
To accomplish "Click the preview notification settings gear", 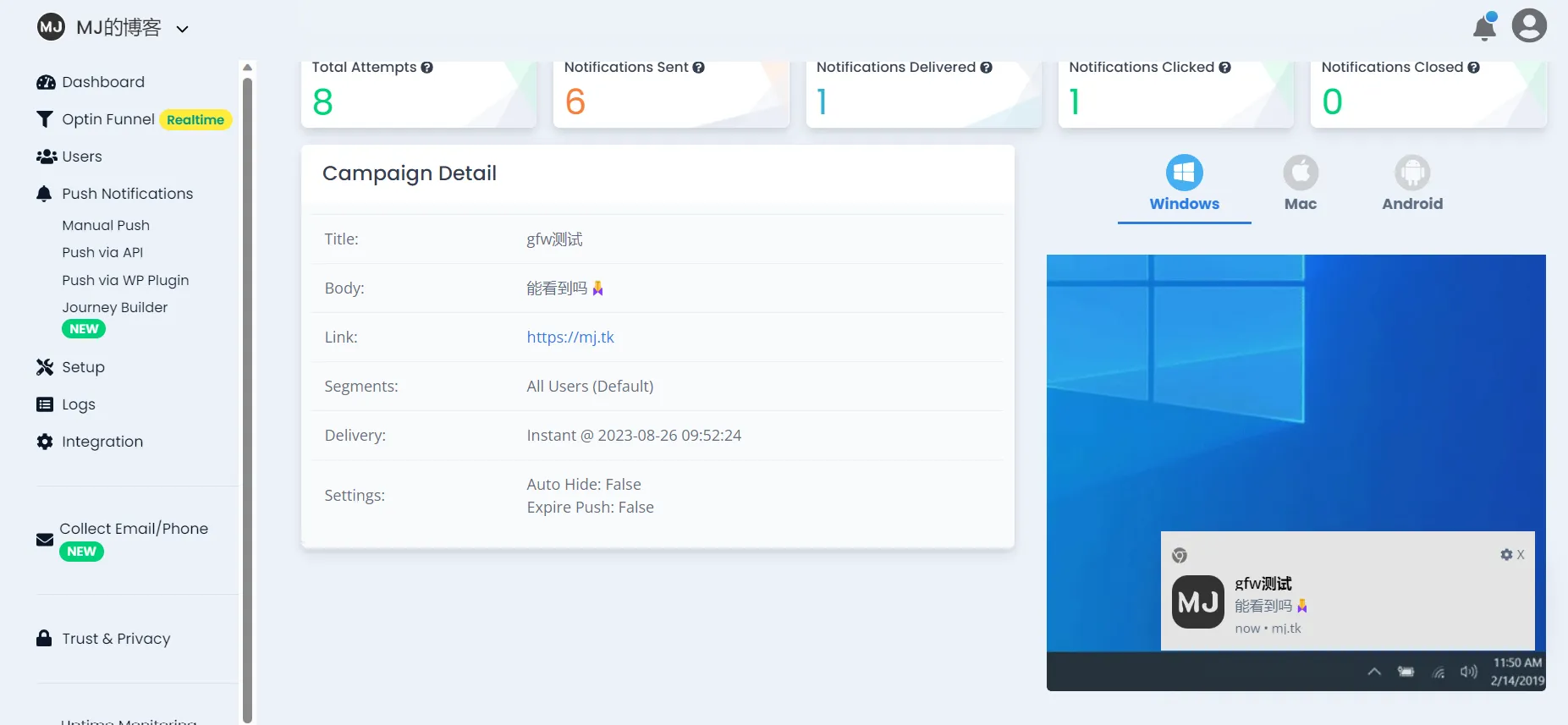I will point(1506,555).
